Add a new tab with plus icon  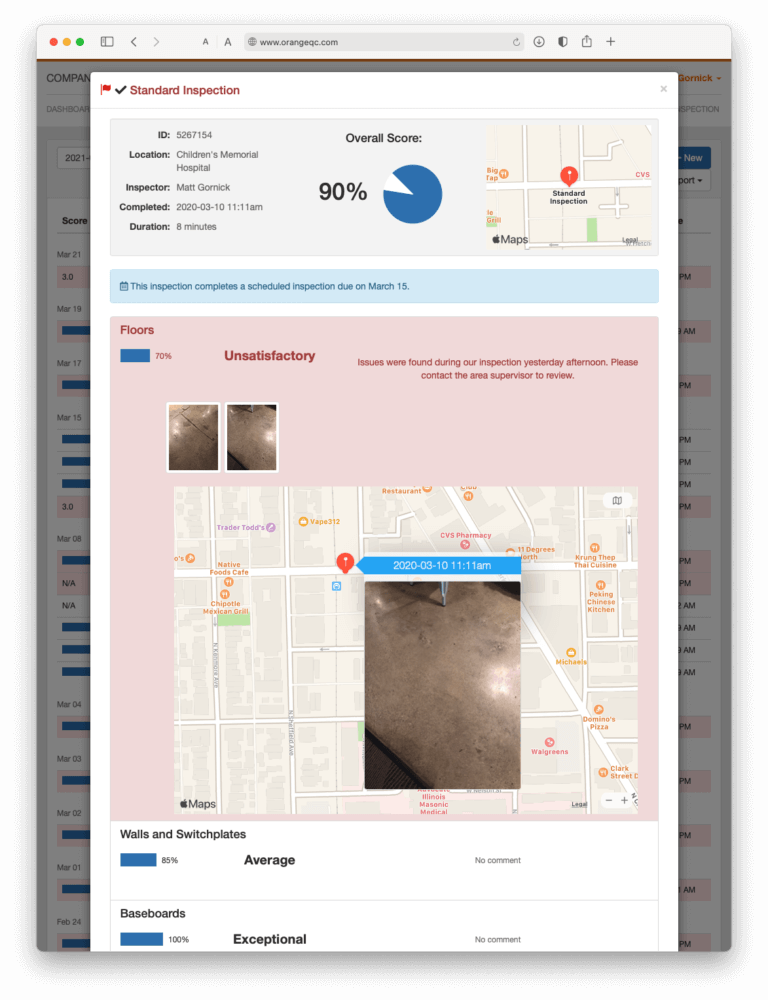tap(610, 41)
